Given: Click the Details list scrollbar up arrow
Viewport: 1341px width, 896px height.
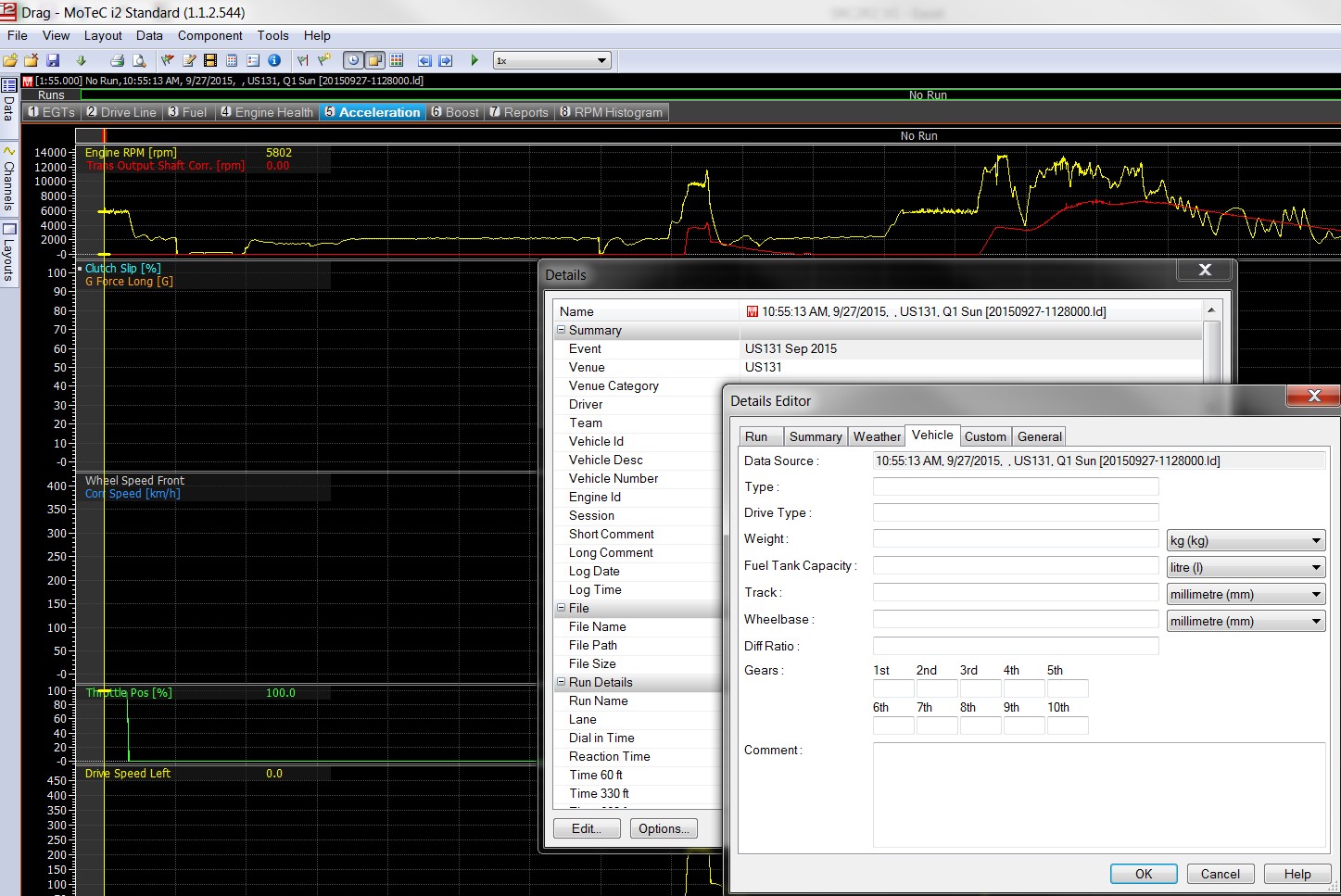Looking at the screenshot, I should (1211, 309).
